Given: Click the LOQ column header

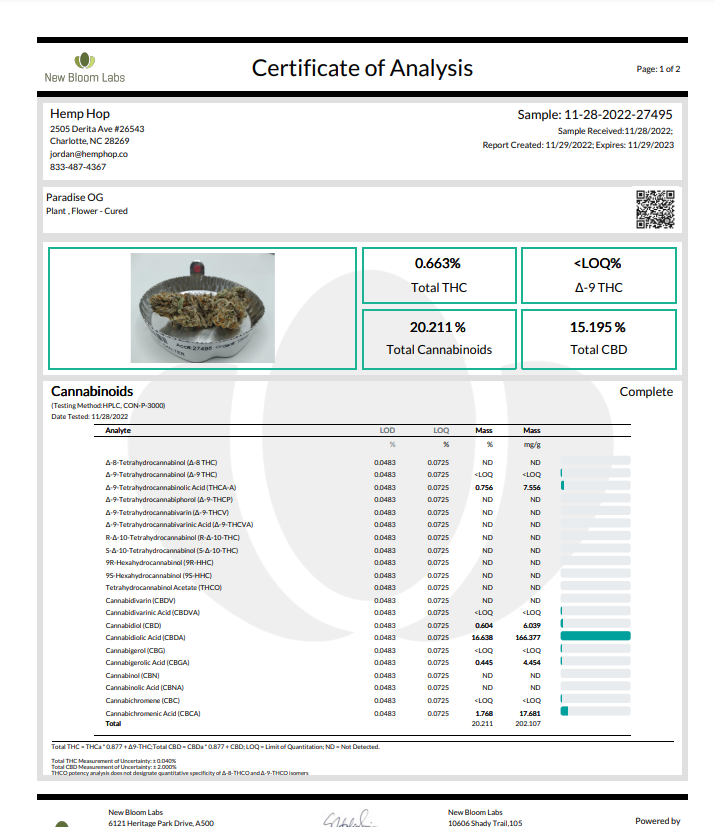Looking at the screenshot, I should pos(441,430).
